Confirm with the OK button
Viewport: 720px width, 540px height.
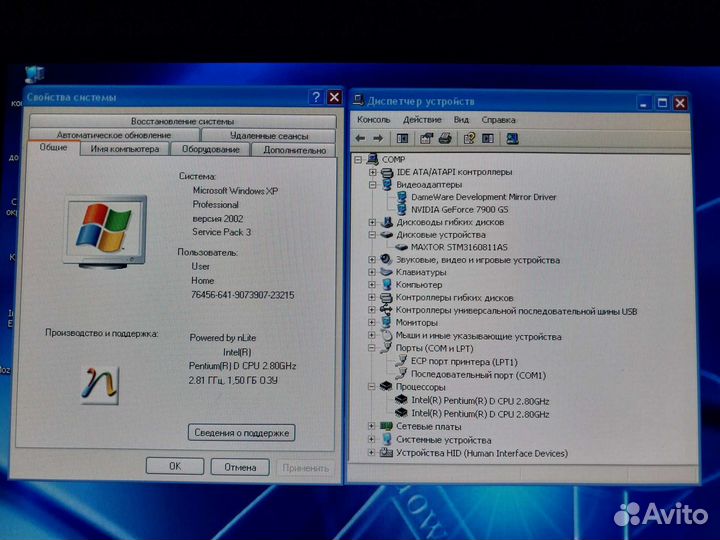(x=175, y=466)
